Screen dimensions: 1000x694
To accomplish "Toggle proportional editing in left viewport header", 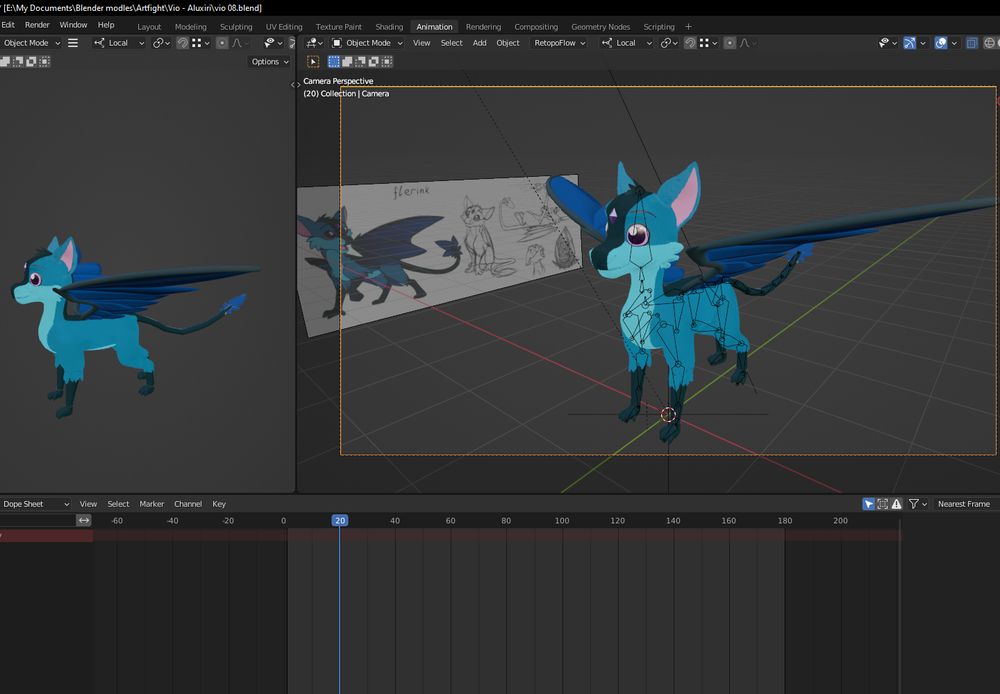I will coord(222,43).
